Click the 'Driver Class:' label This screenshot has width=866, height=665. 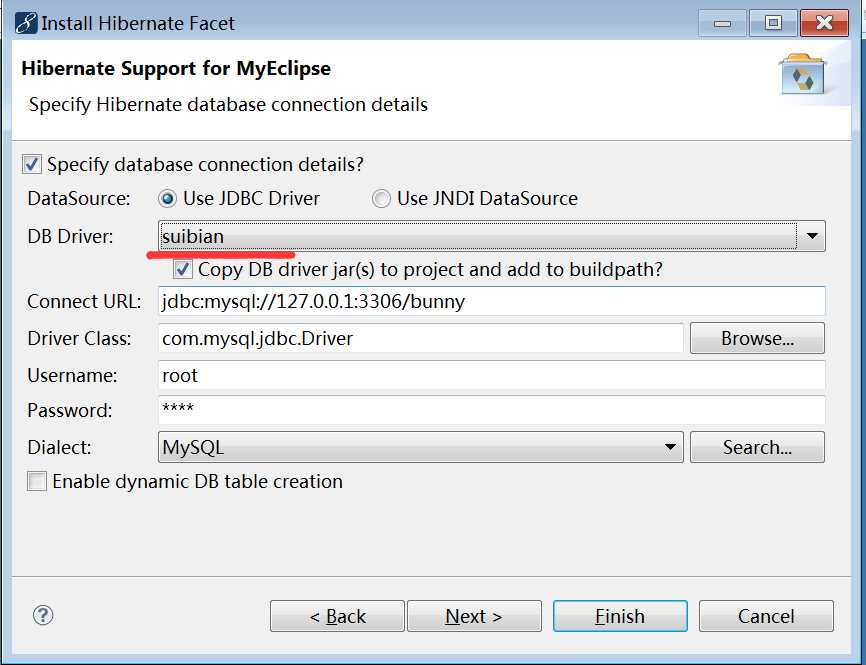[x=80, y=338]
